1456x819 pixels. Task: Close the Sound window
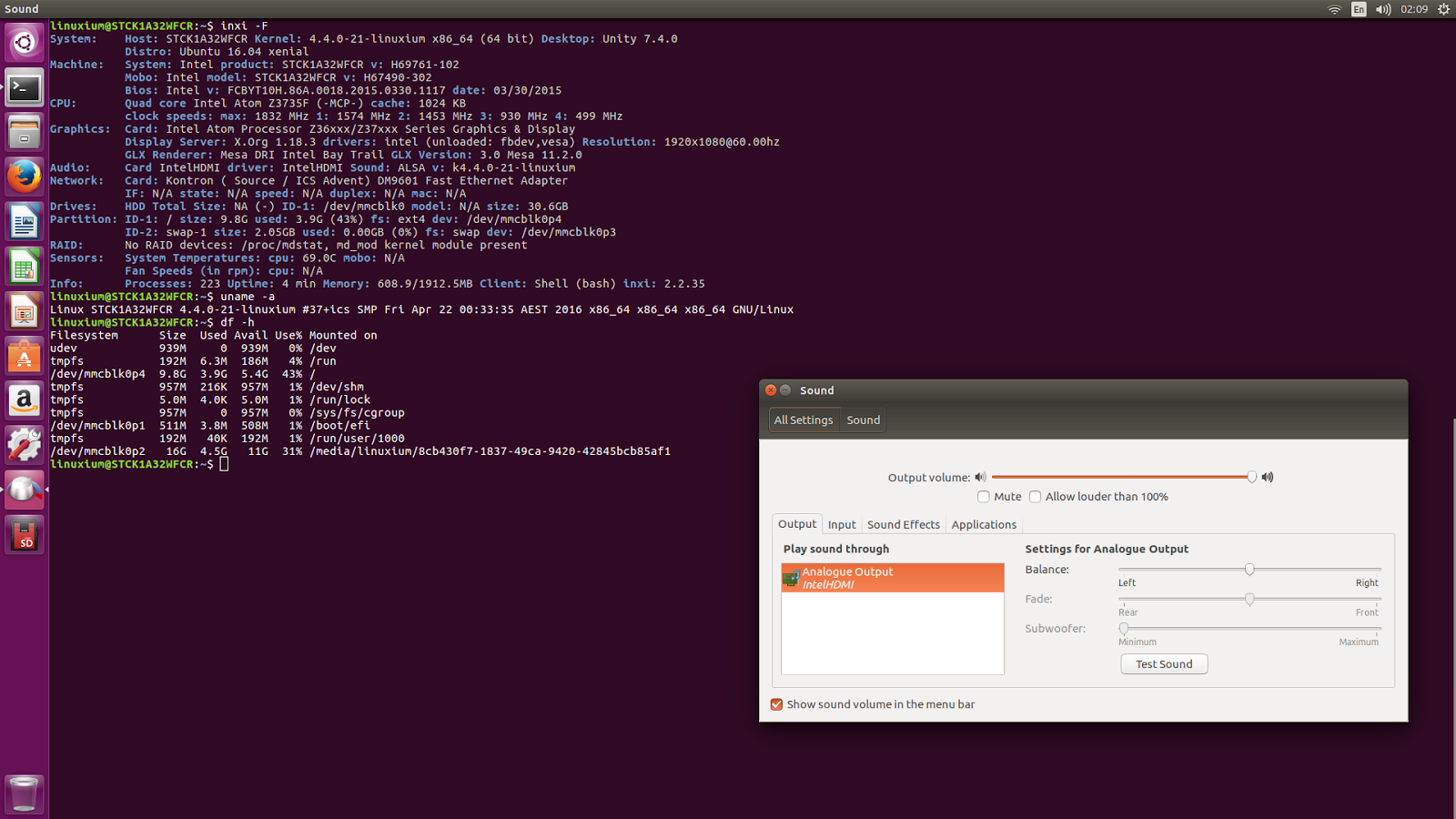(x=771, y=390)
